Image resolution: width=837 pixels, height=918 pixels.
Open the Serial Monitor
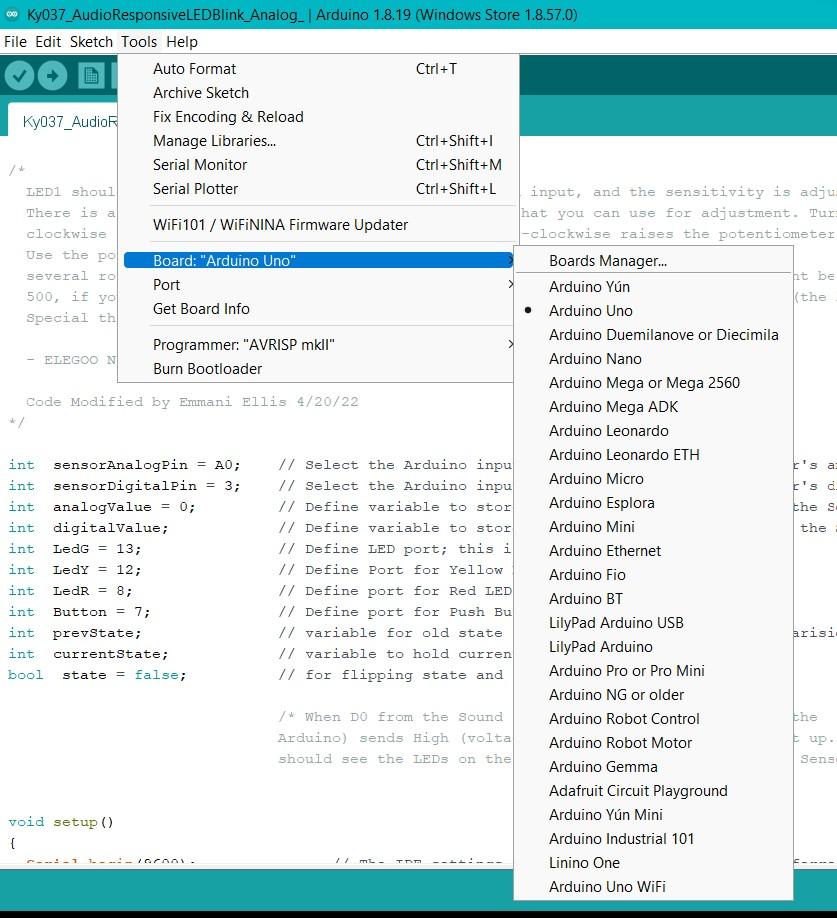(318, 165)
